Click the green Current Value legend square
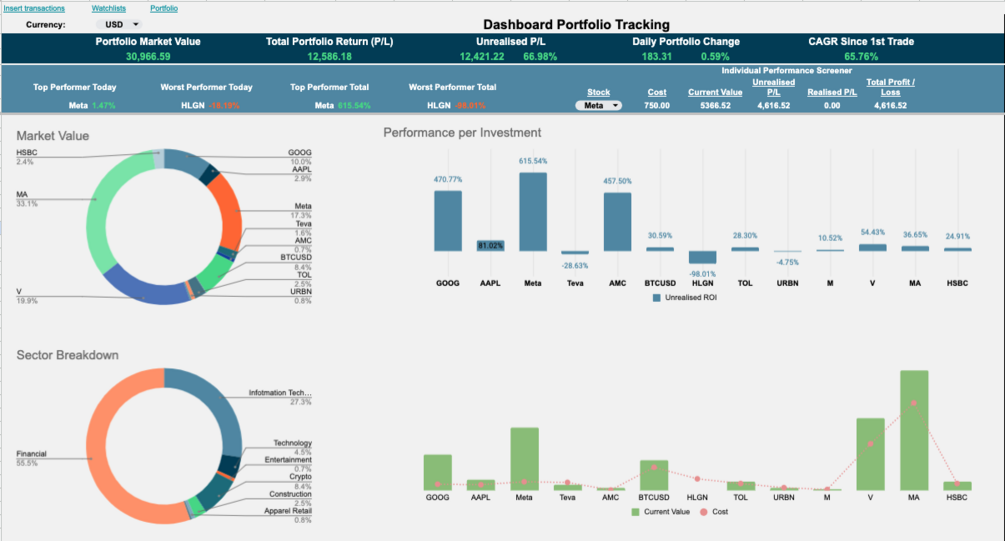This screenshot has width=1005, height=541. click(635, 512)
